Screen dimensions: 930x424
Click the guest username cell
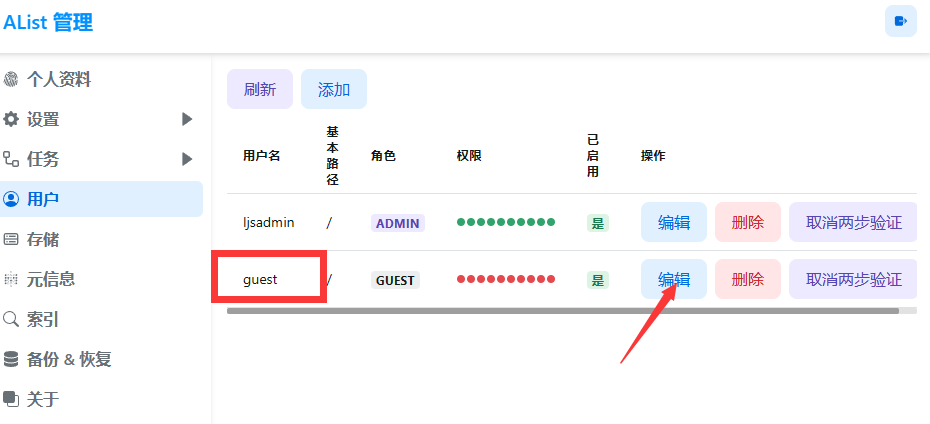[x=260, y=279]
